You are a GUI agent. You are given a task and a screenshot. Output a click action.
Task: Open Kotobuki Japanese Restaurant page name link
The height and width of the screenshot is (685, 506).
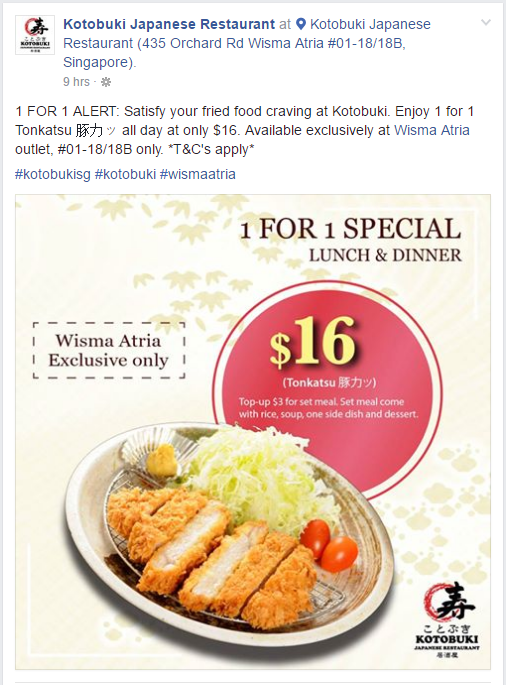click(x=169, y=24)
